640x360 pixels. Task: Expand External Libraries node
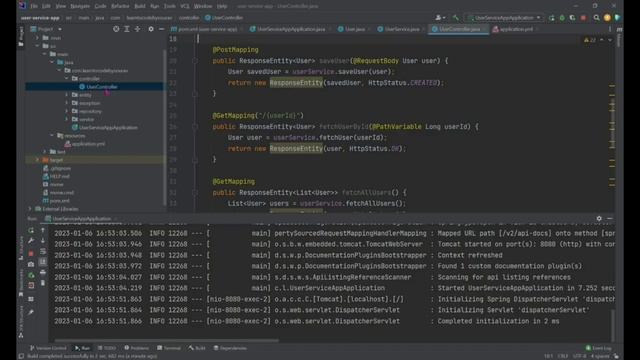point(30,209)
